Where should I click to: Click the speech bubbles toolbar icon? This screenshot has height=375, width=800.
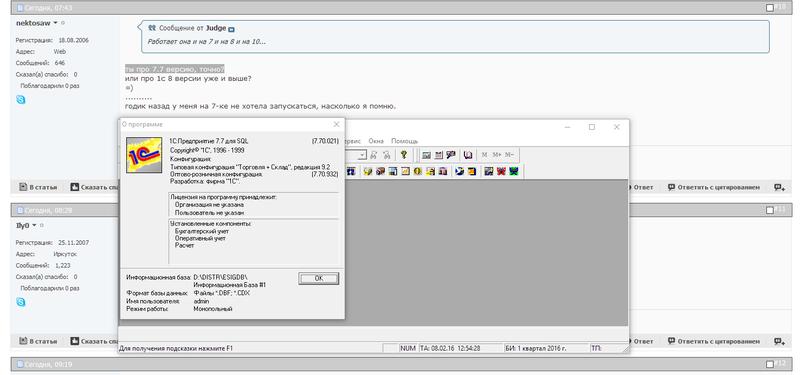click(451, 155)
